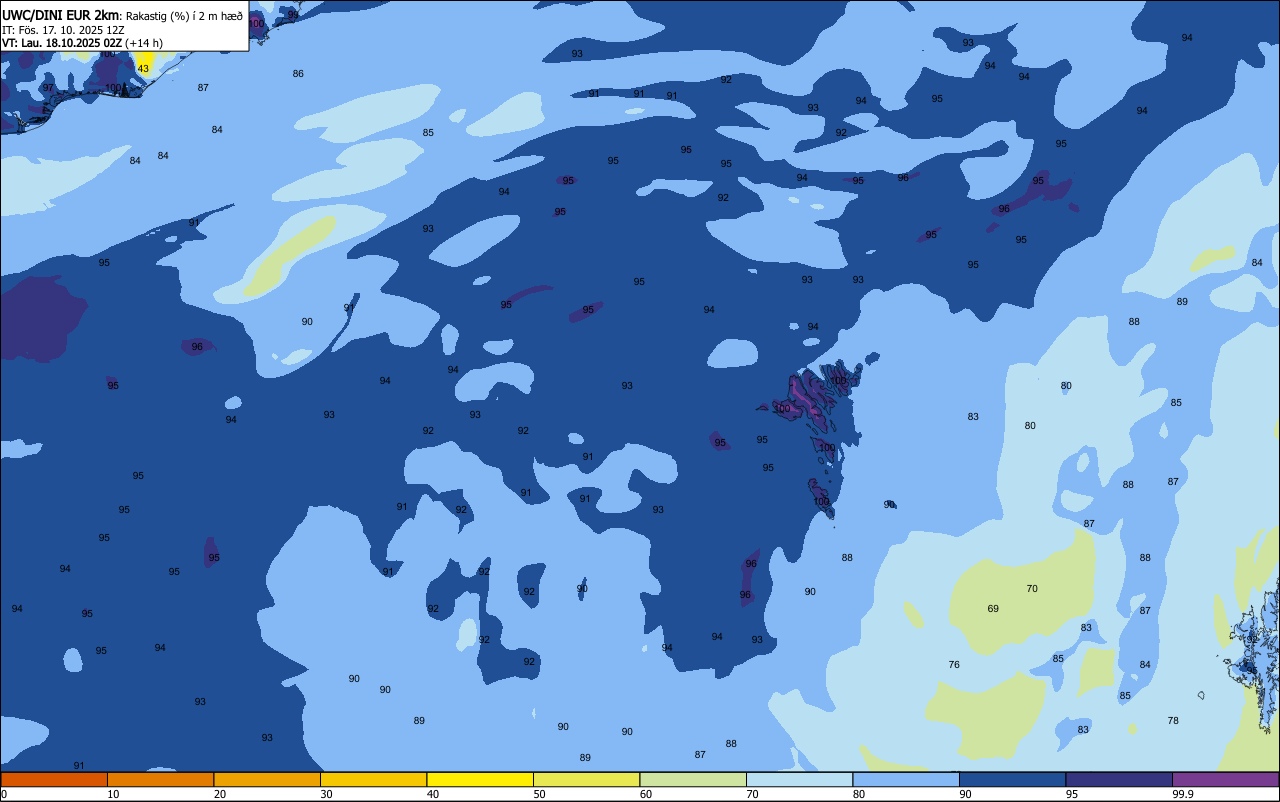Image resolution: width=1280 pixels, height=802 pixels.
Task: Click the dark orange 0–10 legend swatch
Action: [53, 779]
